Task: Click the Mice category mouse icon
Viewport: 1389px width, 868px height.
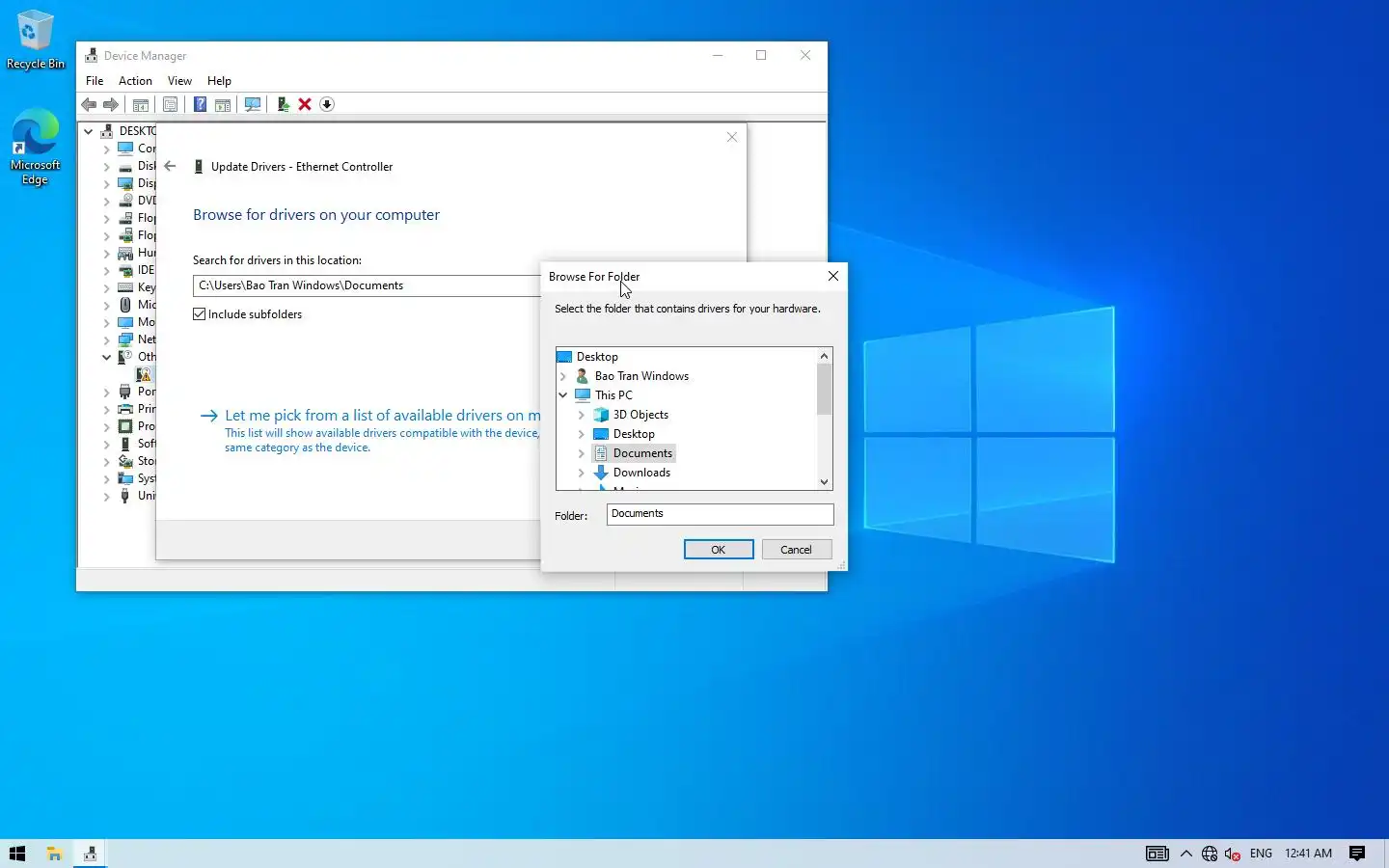Action: coord(125,305)
